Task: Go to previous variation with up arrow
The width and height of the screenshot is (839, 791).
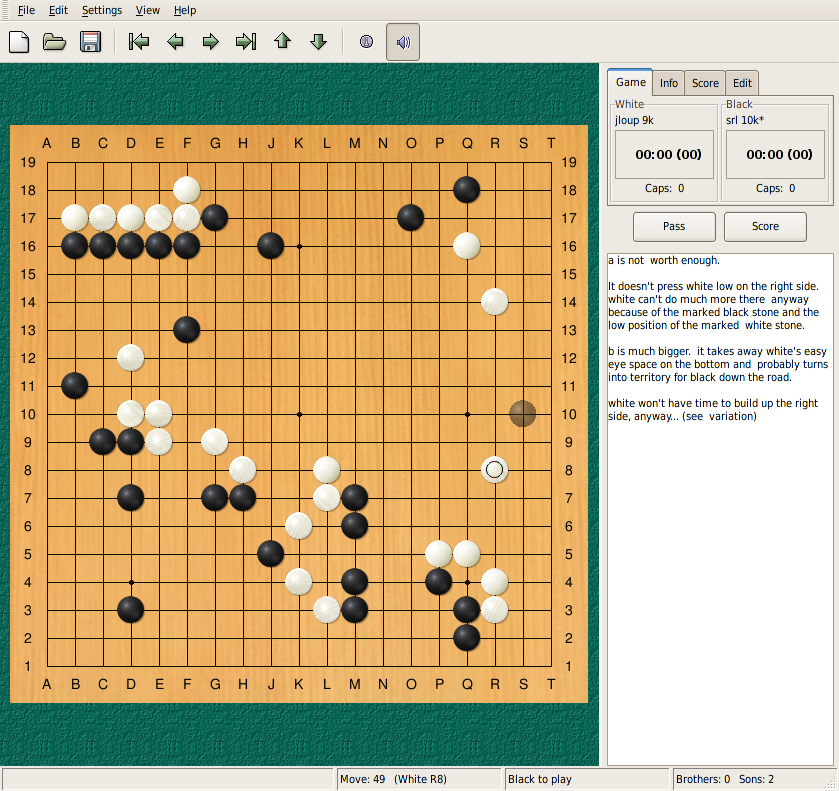Action: (x=283, y=41)
